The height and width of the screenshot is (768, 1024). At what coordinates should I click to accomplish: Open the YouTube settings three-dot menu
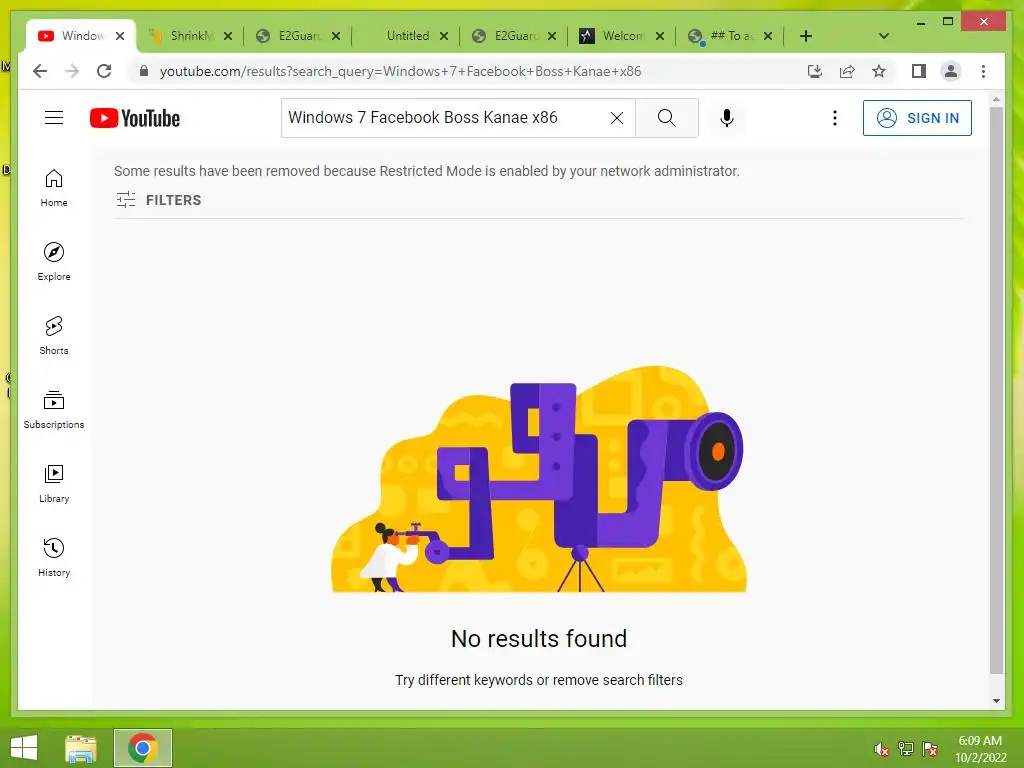tap(835, 118)
